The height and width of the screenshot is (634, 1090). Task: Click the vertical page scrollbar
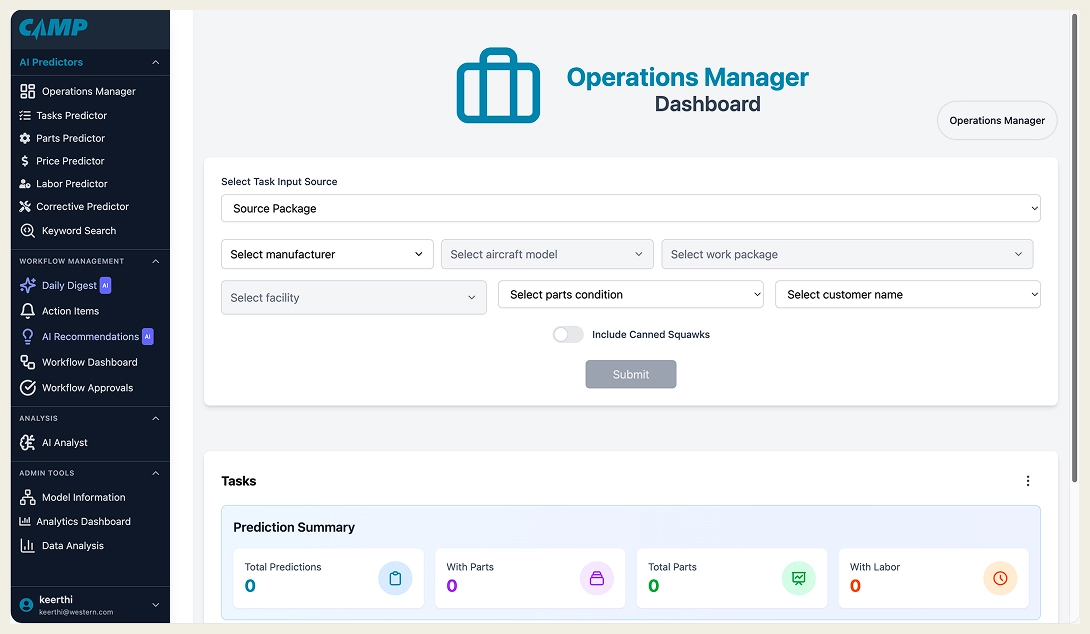(x=1075, y=150)
